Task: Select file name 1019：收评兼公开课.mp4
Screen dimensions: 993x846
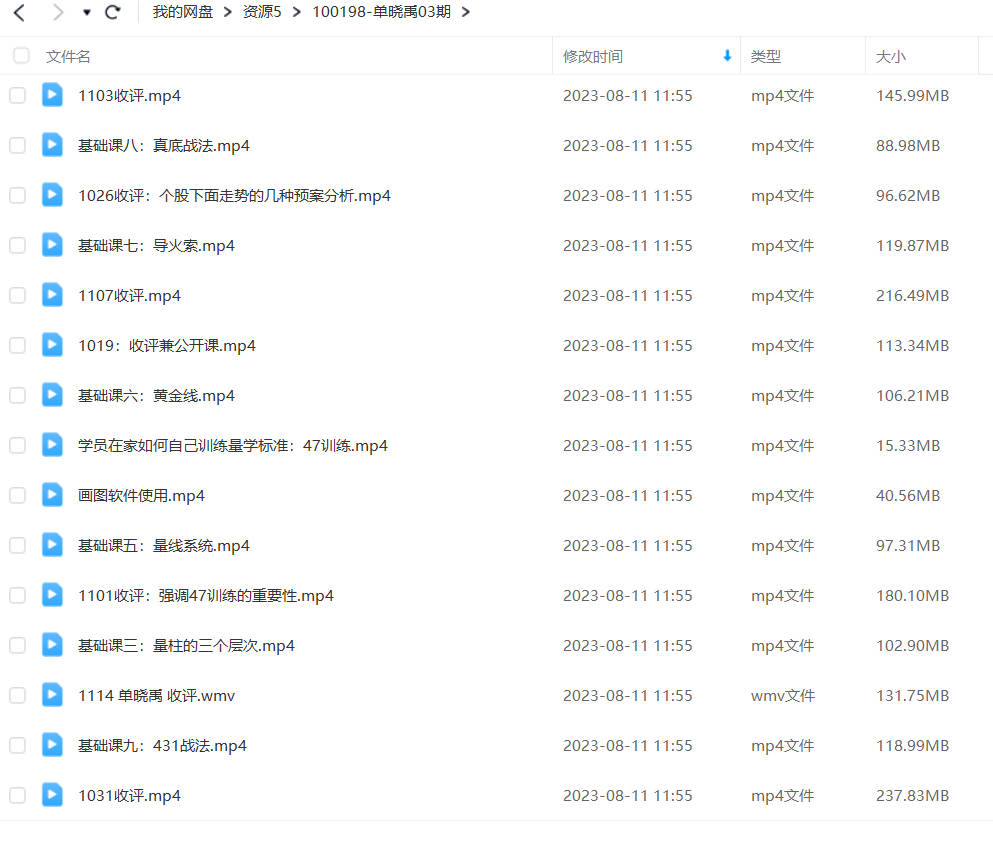Action: 167,346
